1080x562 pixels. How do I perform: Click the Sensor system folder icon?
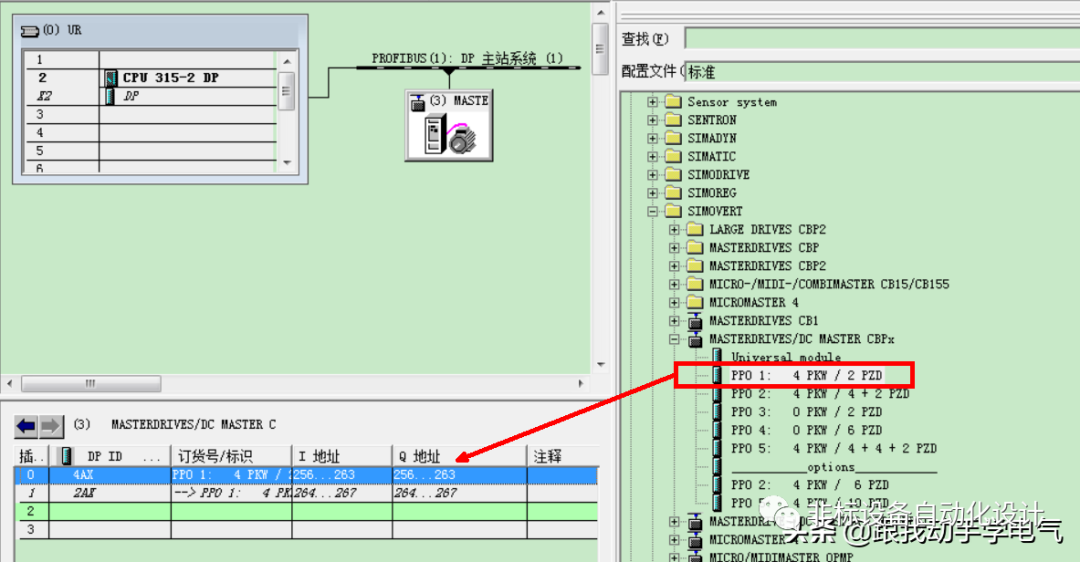[x=673, y=102]
